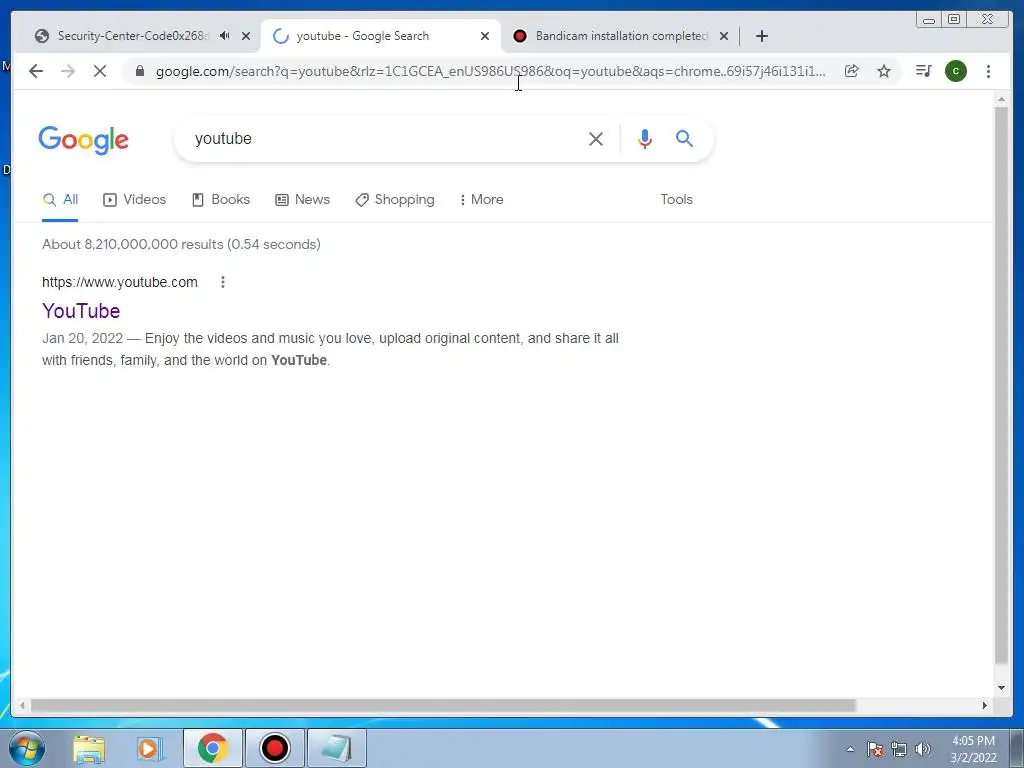This screenshot has height=768, width=1024.
Task: Expand the More search categories menu
Action: pyautogui.click(x=481, y=200)
